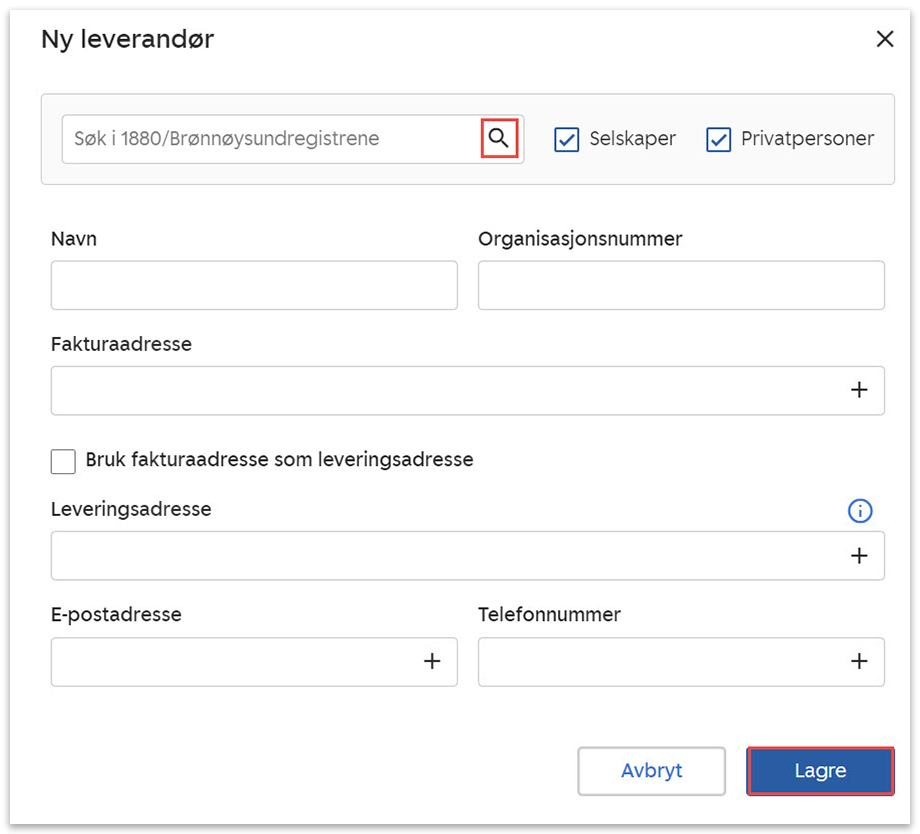Click inside the Fakturaadresse text field

pos(440,390)
